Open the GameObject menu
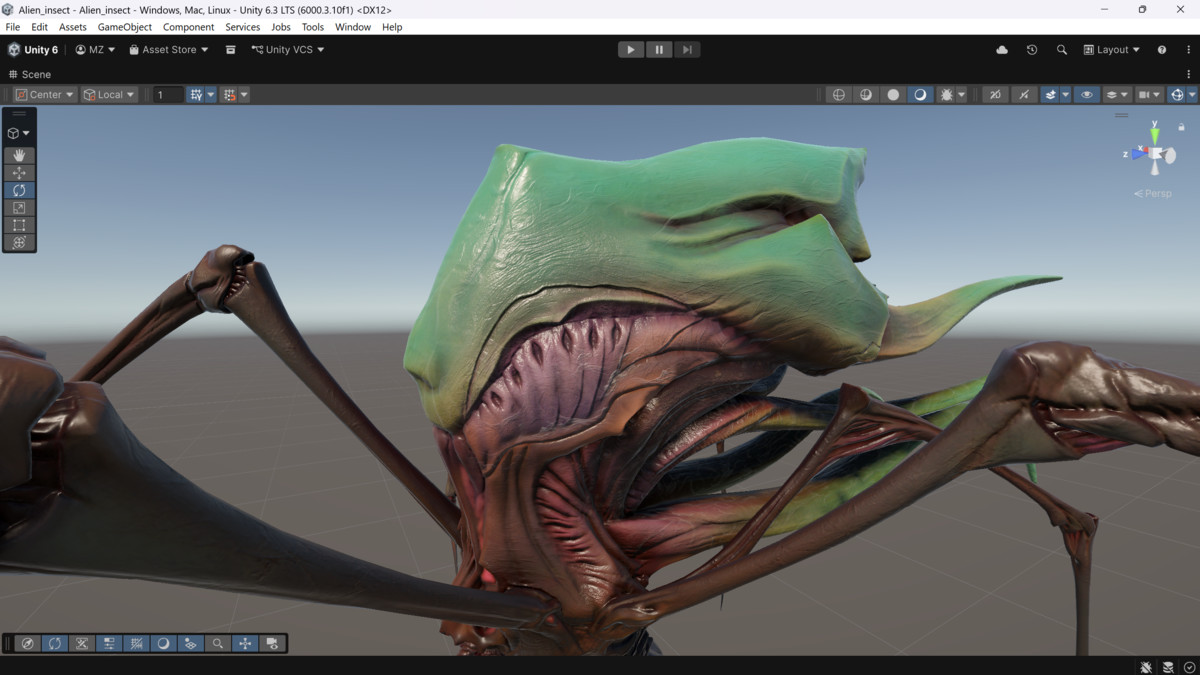The image size is (1200, 675). [124, 27]
